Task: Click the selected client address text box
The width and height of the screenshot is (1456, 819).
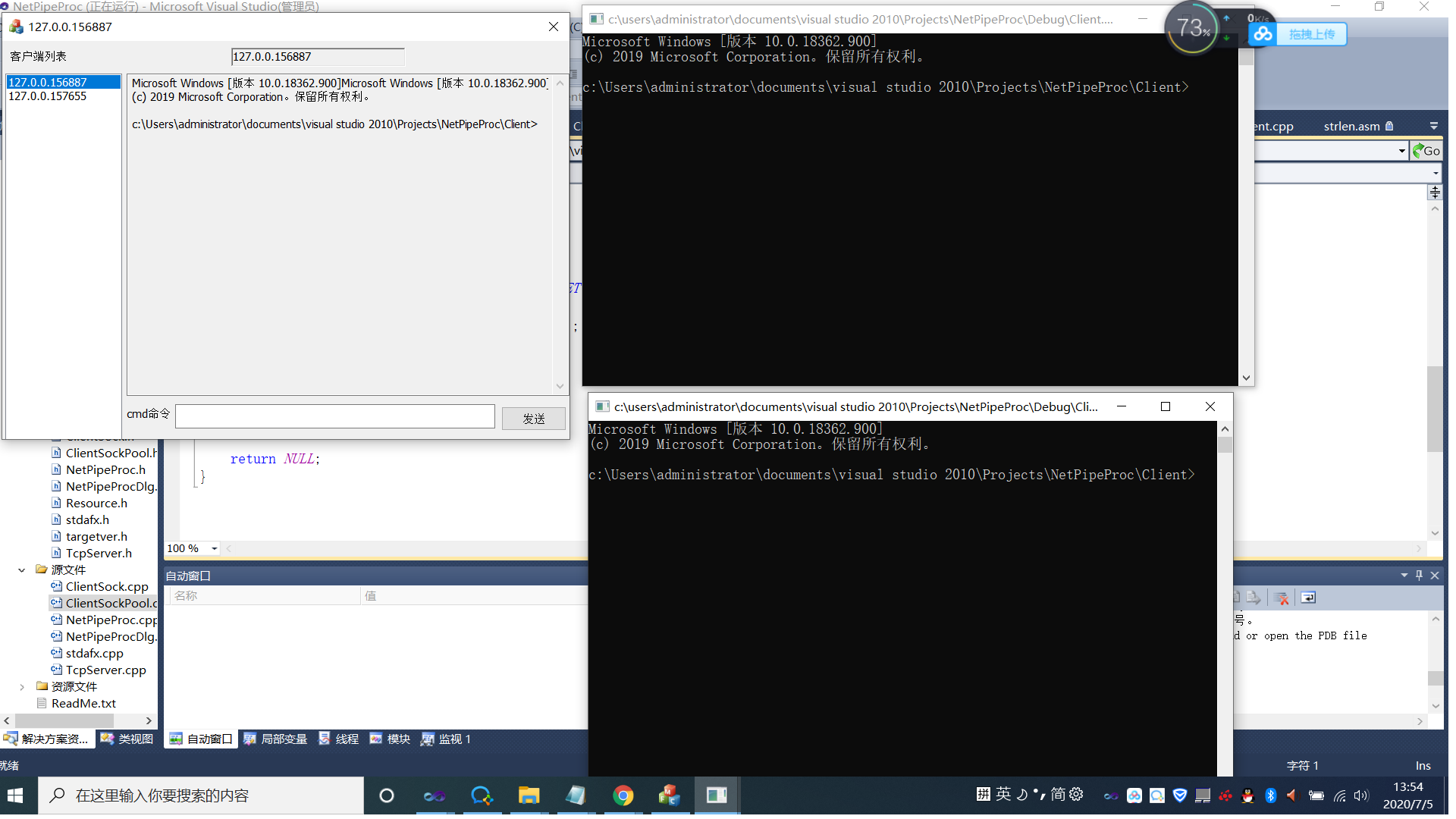Action: pos(317,57)
